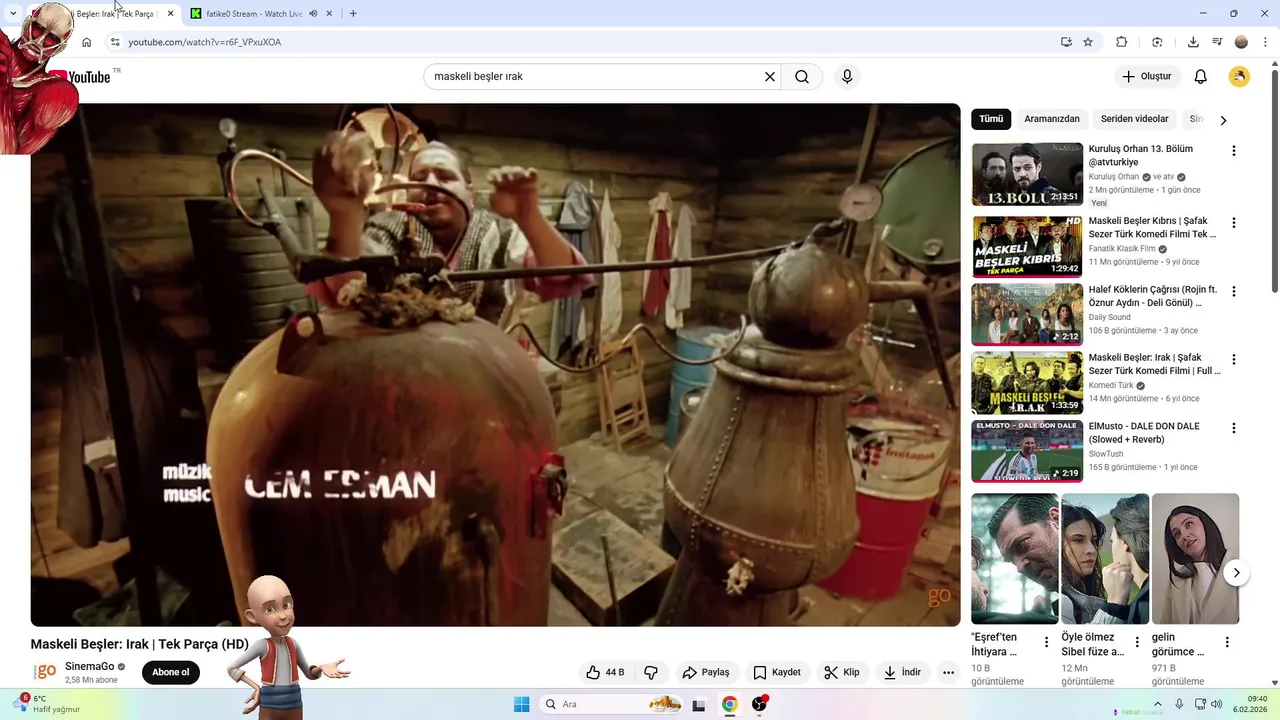Click the Windows taskbar Ara search box
Screen dimensions: 1280x720
click(x=612, y=704)
